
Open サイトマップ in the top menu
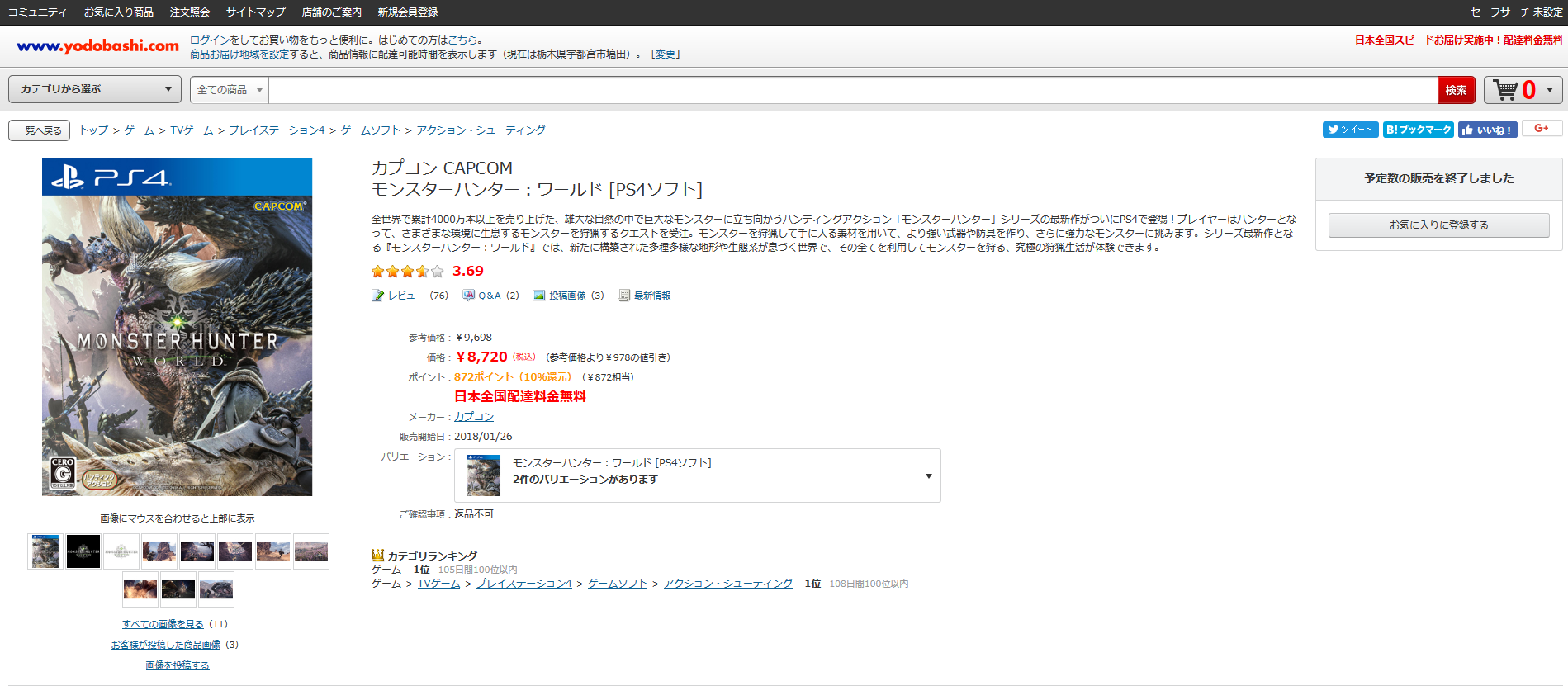click(256, 12)
